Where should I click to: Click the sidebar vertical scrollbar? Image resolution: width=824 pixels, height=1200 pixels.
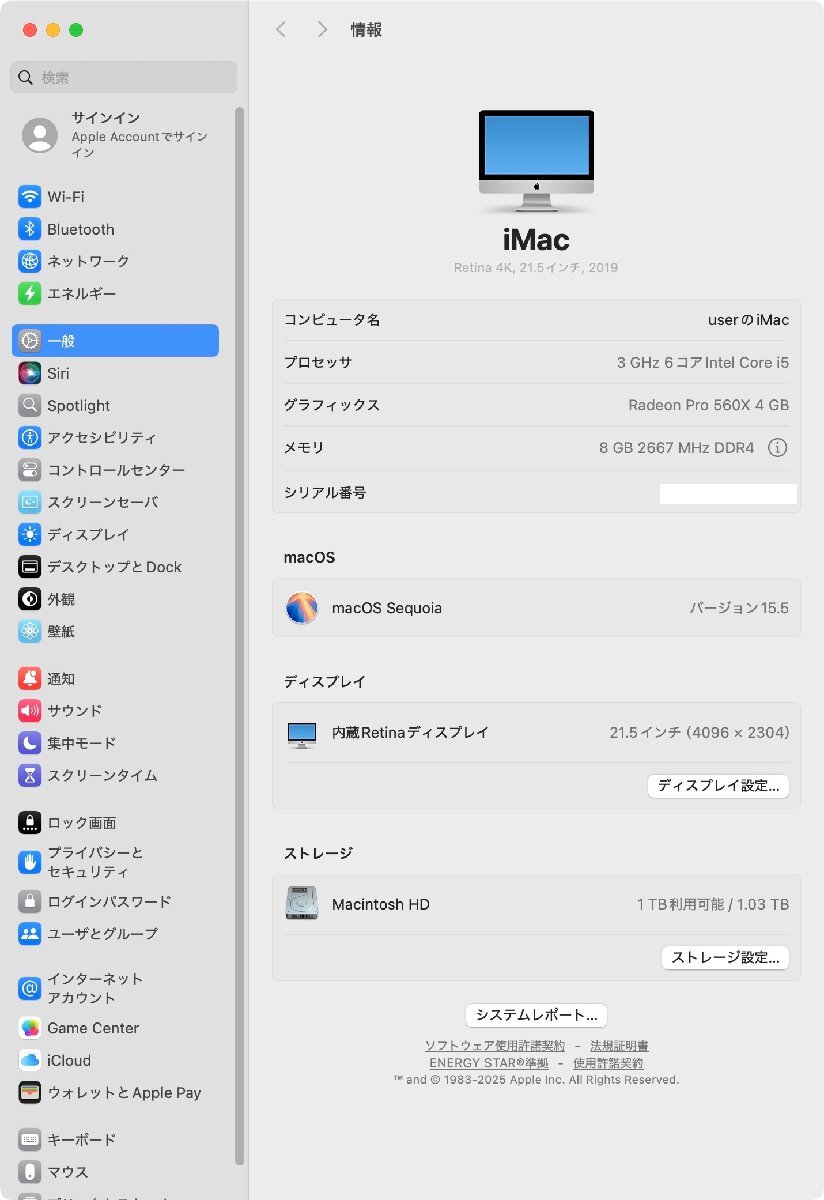(240, 635)
